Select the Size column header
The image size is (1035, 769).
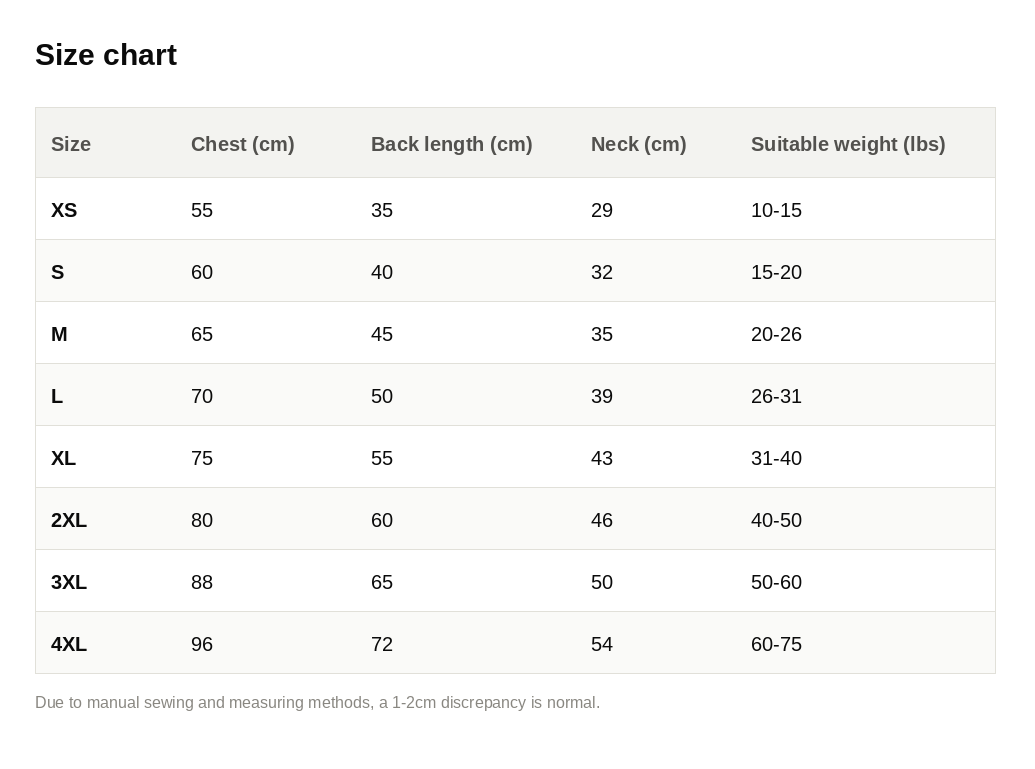71,144
